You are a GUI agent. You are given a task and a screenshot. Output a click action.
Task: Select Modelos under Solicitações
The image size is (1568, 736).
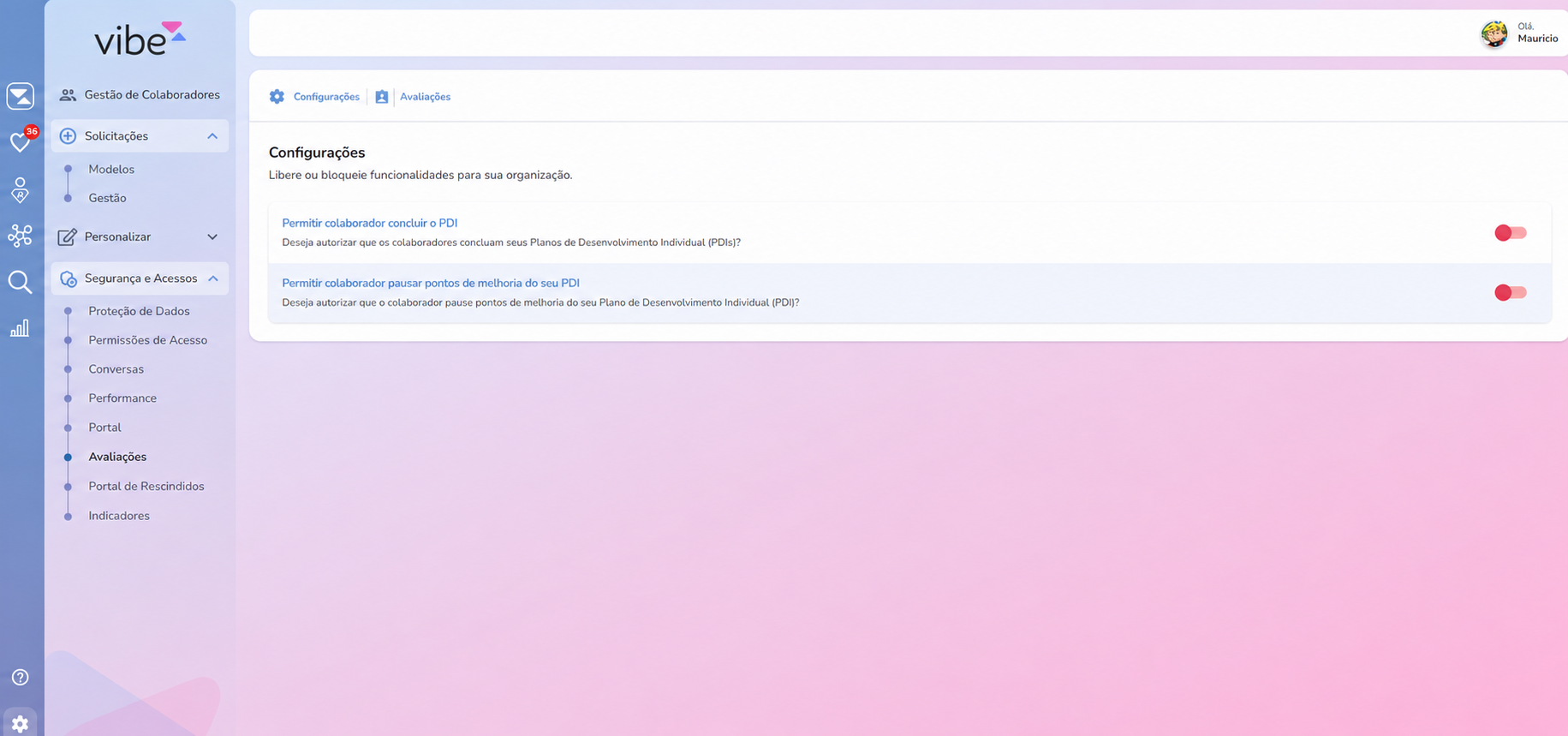point(111,170)
